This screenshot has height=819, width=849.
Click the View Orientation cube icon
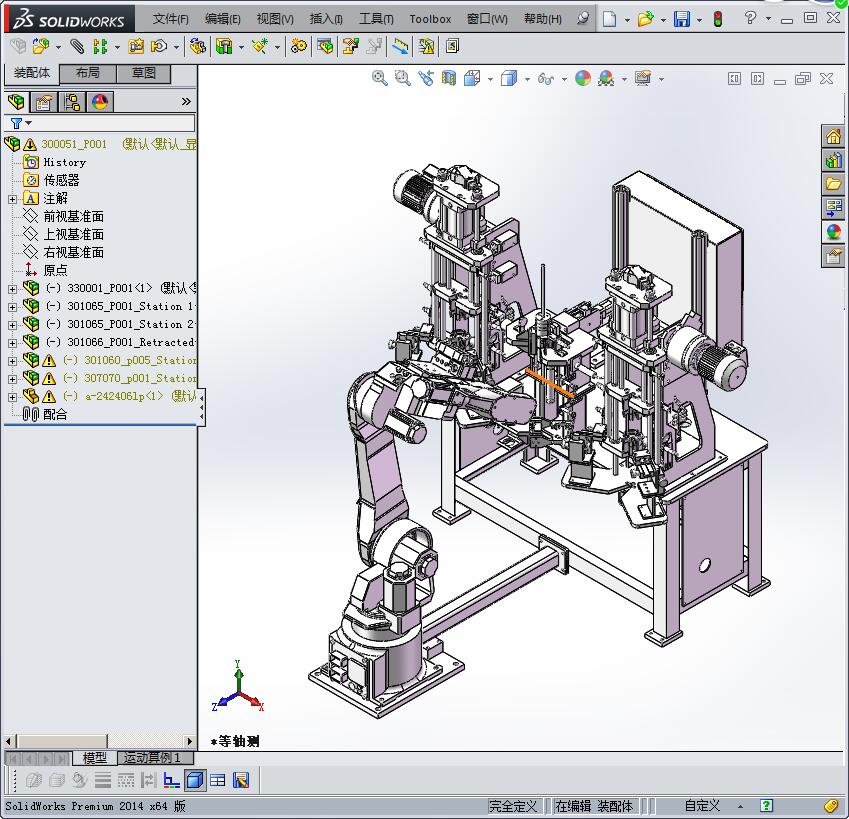(472, 78)
